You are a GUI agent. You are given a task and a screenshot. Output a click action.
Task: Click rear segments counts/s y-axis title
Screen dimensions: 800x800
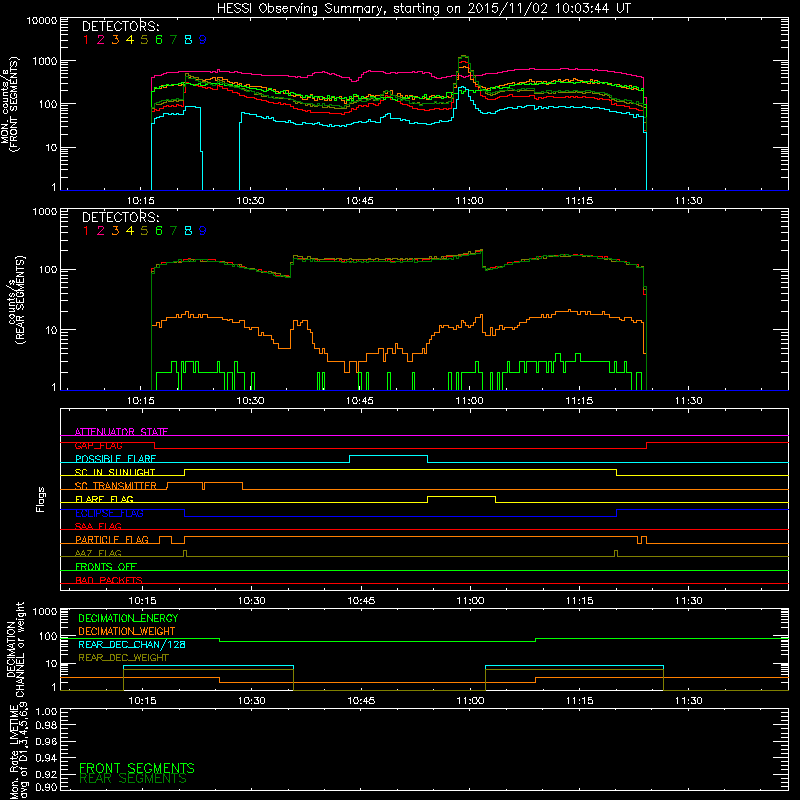coord(17,300)
